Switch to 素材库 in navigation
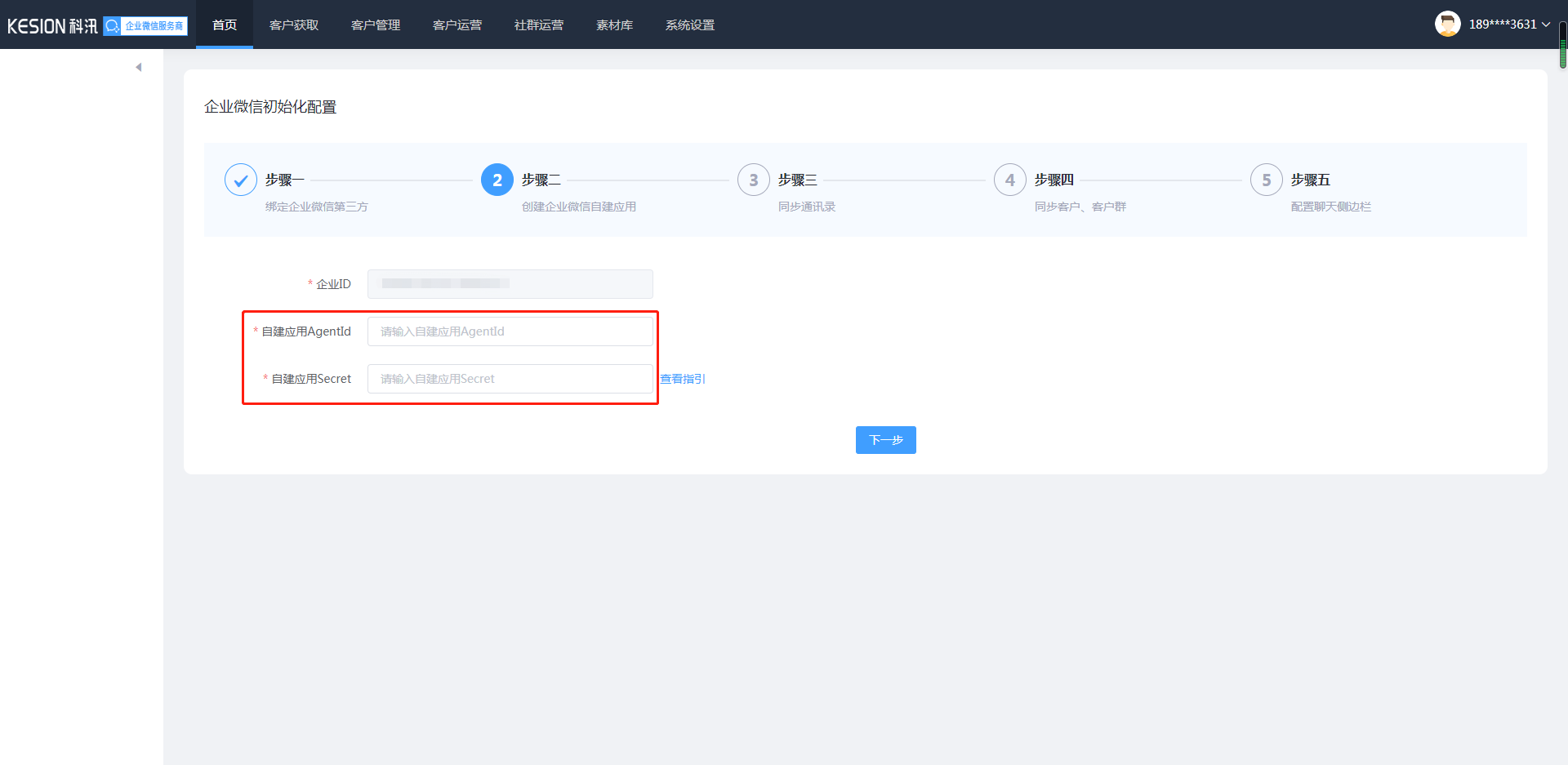This screenshot has width=1568, height=765. 614,25
